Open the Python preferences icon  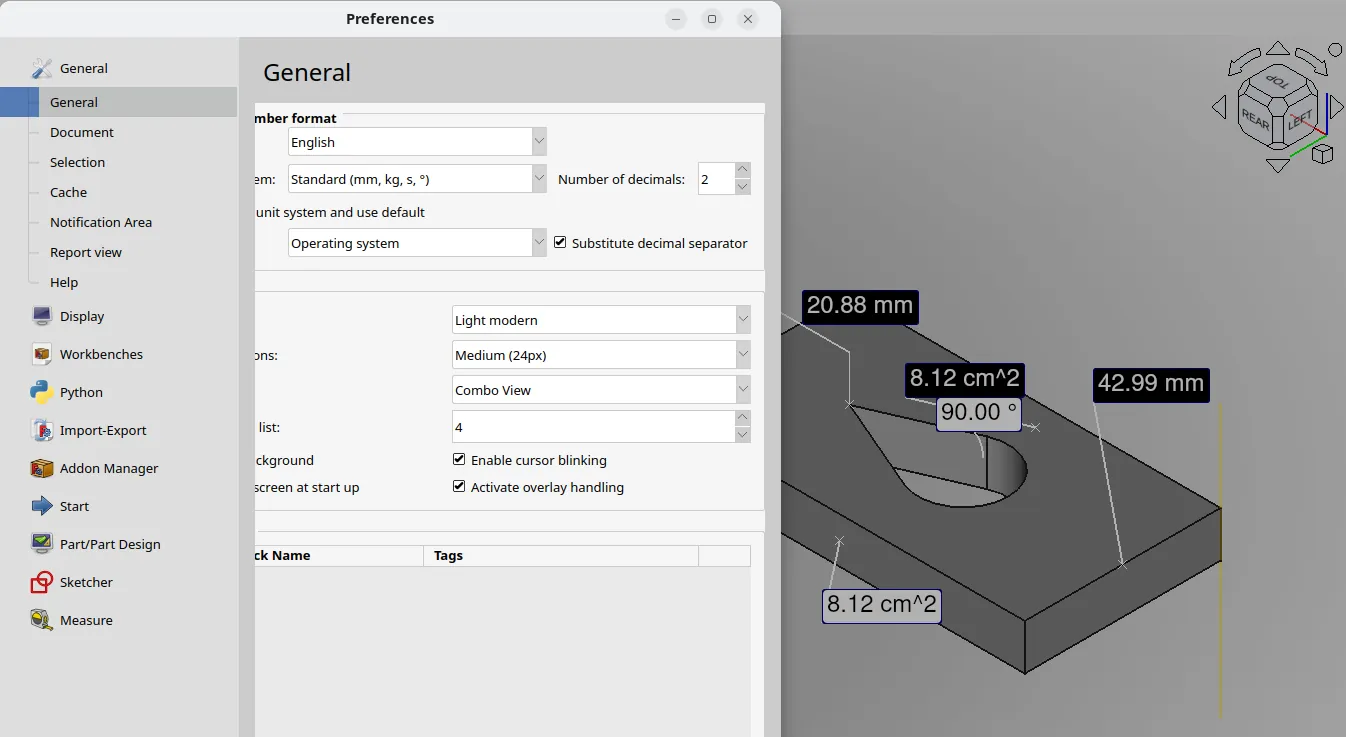click(42, 392)
